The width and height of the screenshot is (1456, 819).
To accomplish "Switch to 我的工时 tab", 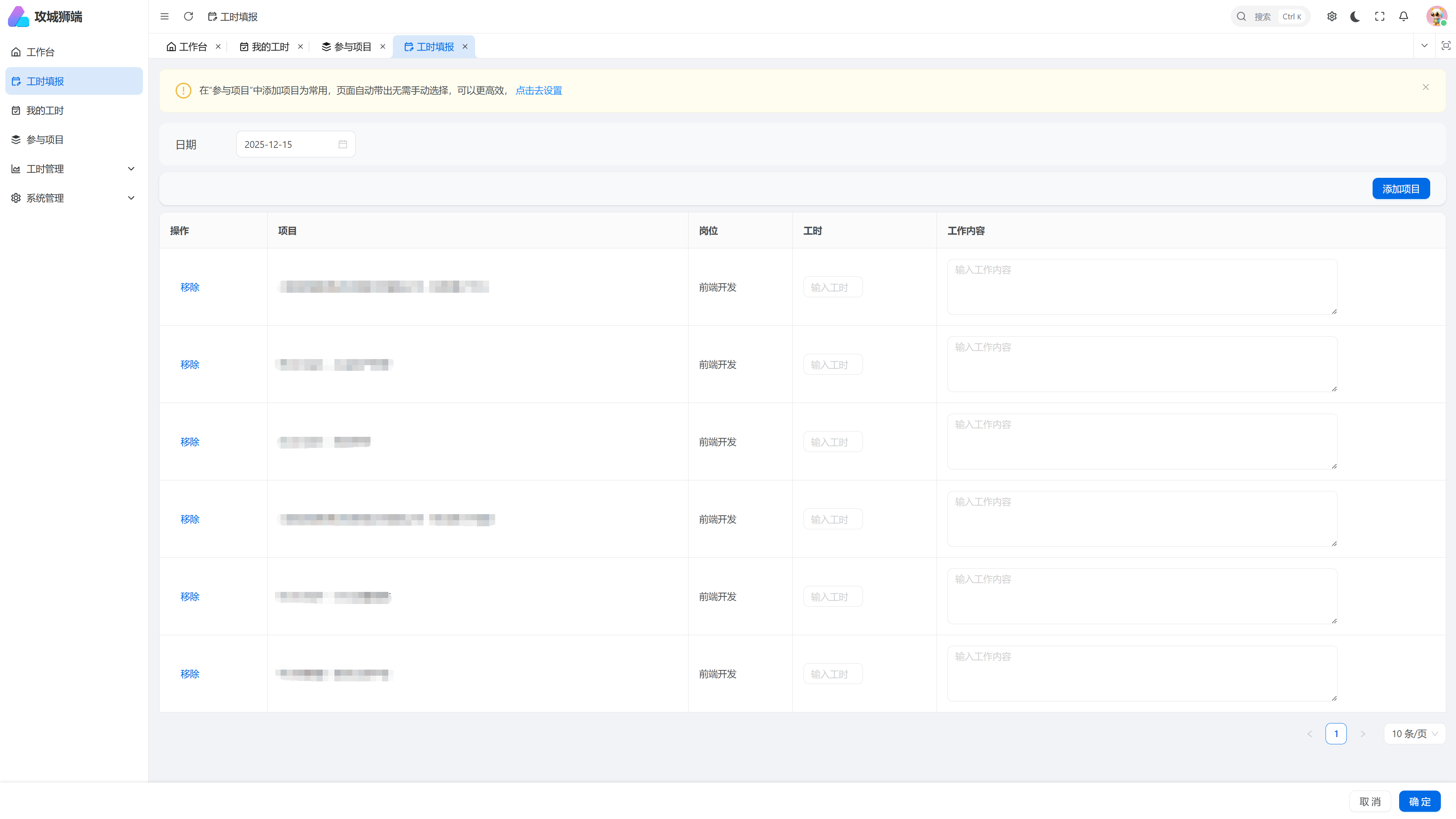I will [265, 46].
